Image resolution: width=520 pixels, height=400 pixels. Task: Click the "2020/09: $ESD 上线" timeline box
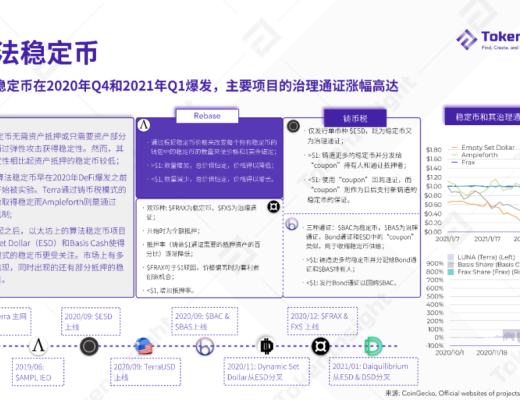click(x=91, y=321)
